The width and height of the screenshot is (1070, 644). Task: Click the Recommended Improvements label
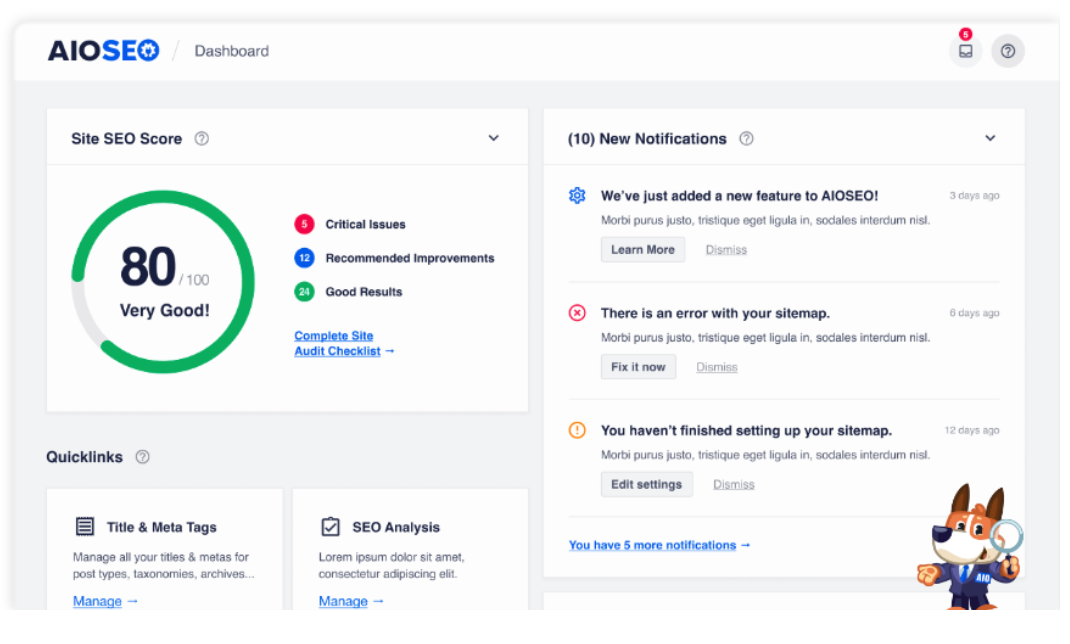(409, 258)
